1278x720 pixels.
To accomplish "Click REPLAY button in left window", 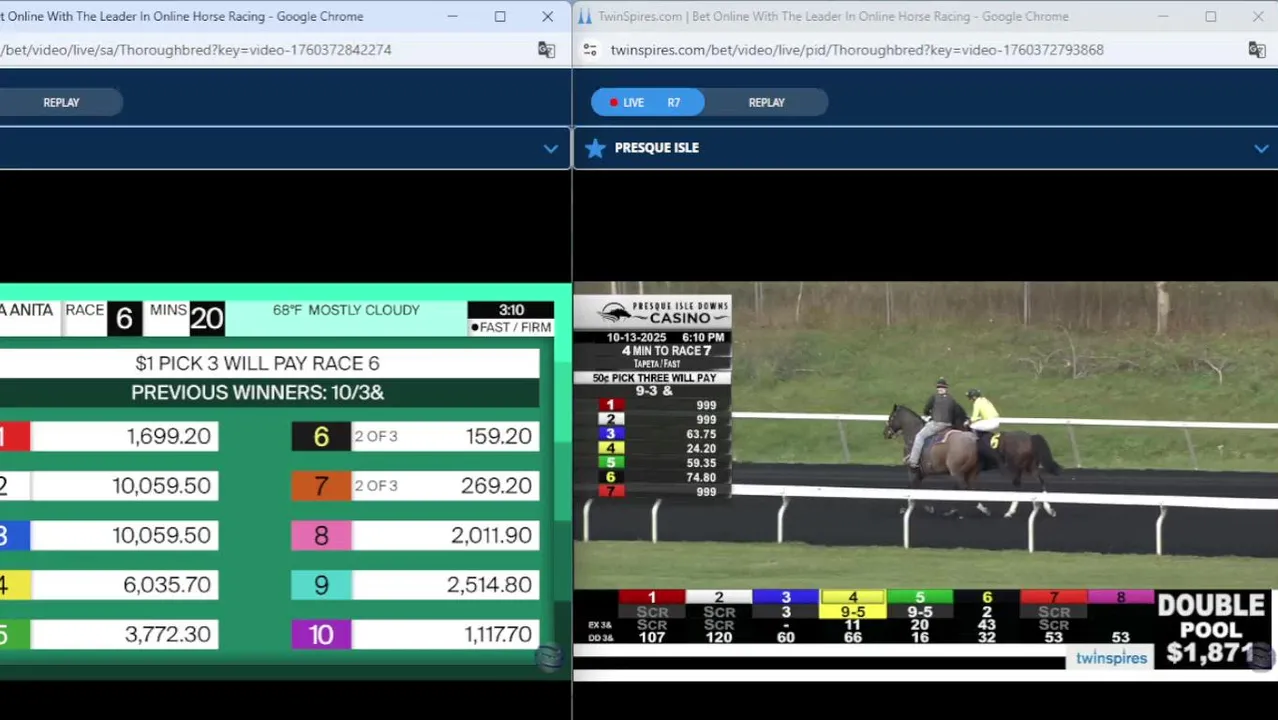I will (61, 102).
